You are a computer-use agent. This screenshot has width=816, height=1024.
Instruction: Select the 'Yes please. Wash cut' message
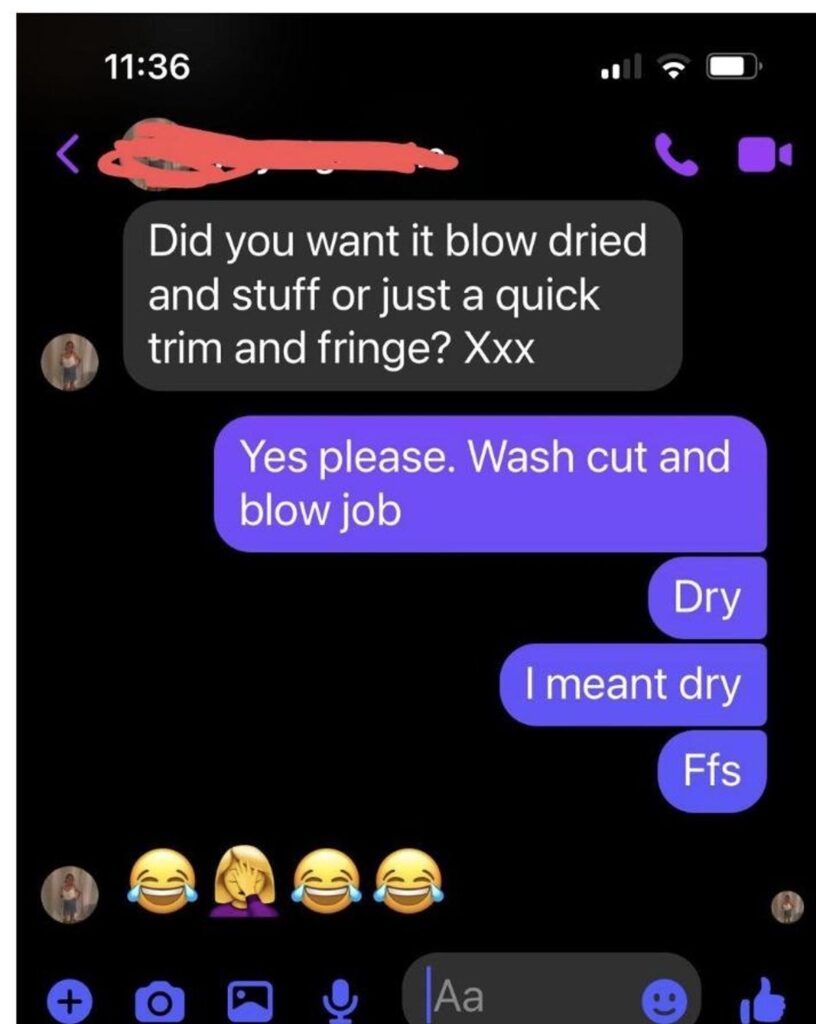490,484
